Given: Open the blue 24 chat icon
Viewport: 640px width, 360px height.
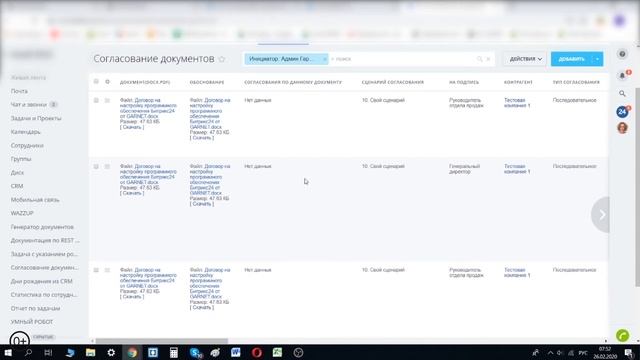Looking at the screenshot, I should [x=622, y=111].
